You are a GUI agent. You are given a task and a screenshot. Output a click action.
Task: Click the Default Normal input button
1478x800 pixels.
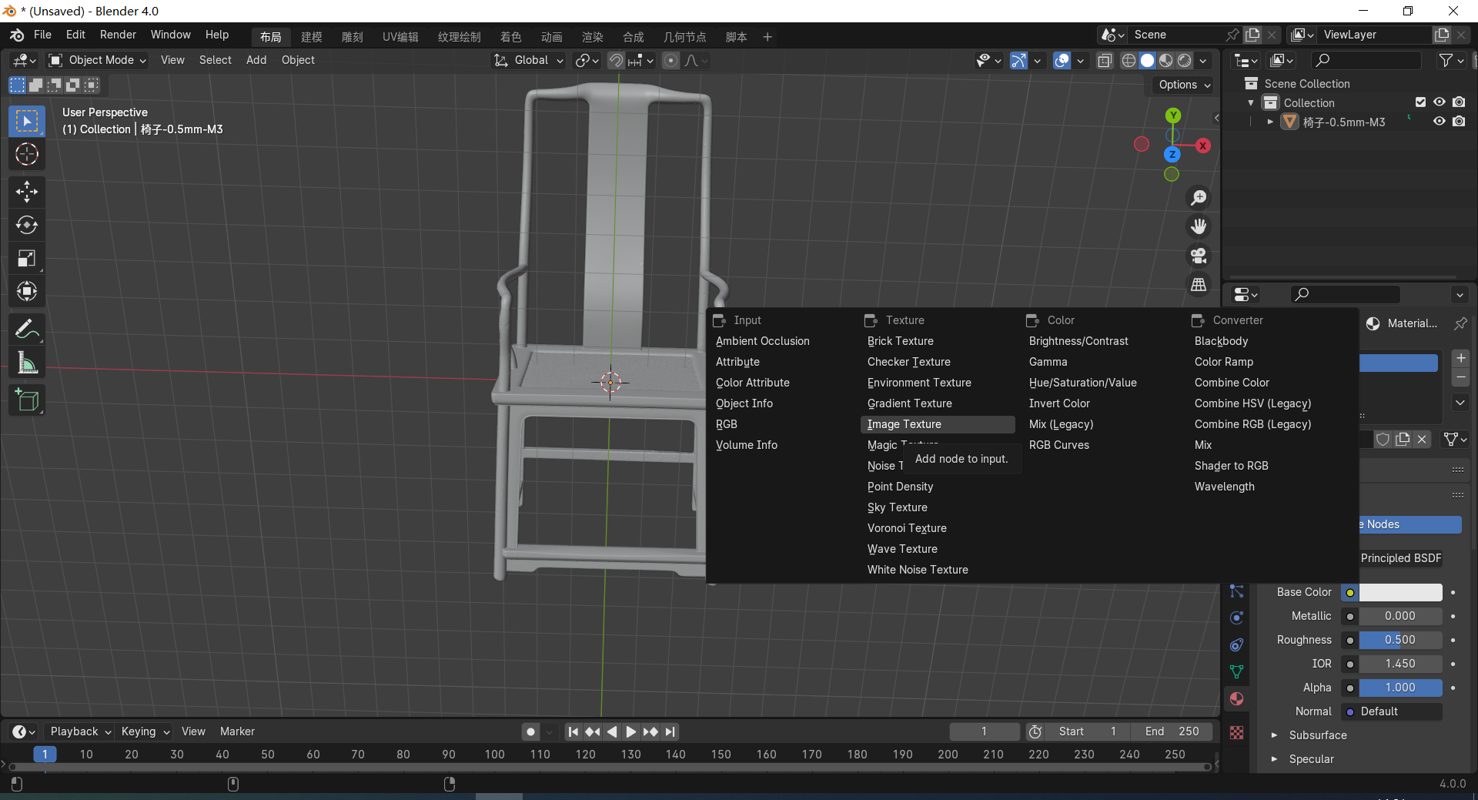pos(1392,711)
